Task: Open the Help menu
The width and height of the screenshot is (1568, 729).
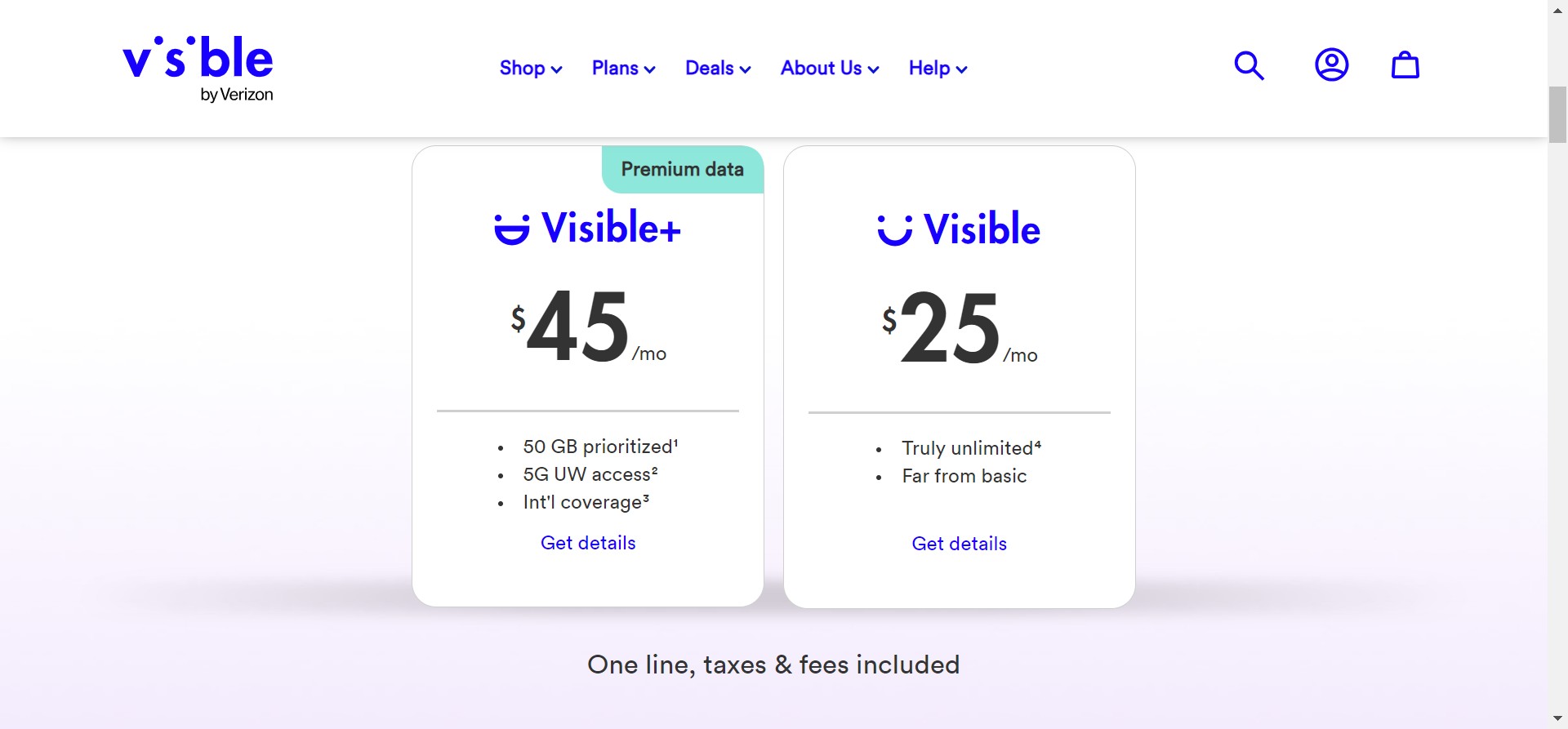Action: tap(938, 69)
